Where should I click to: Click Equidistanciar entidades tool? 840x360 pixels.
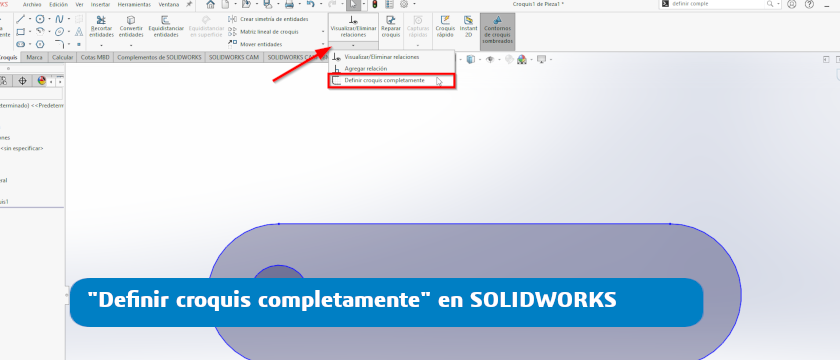coord(166,27)
